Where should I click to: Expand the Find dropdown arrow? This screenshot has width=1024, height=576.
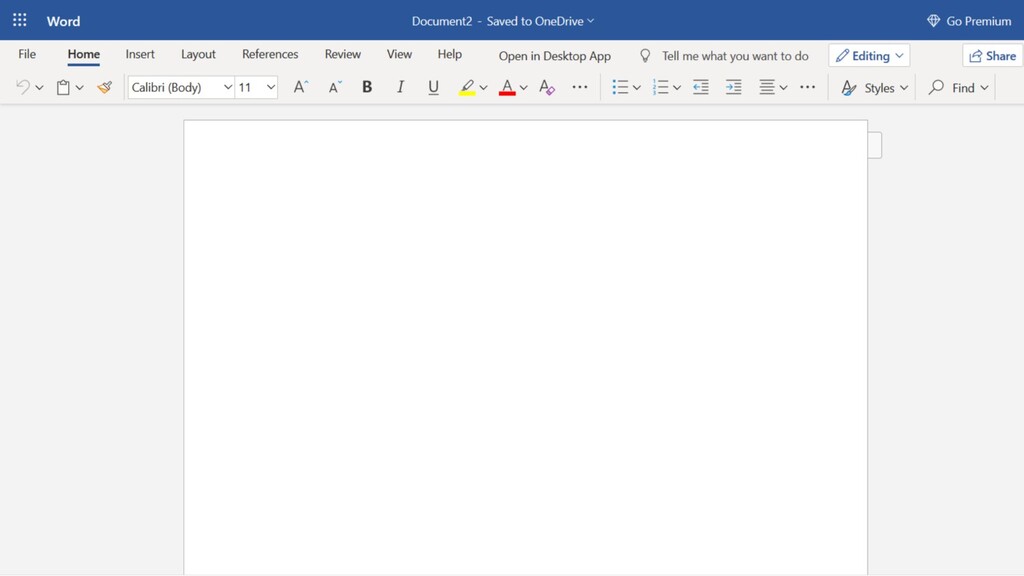984,88
